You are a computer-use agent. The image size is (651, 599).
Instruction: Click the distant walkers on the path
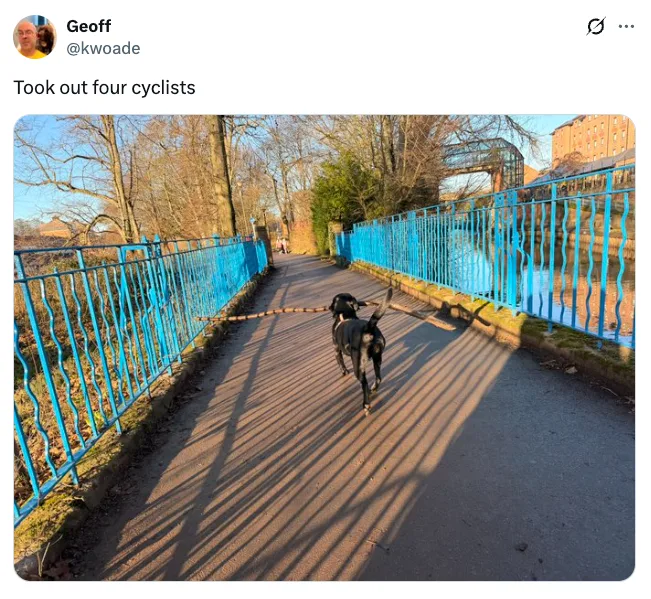(282, 245)
